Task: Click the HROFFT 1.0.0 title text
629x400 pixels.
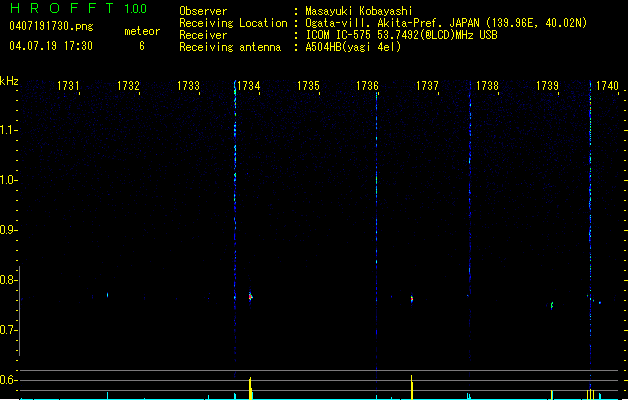Action: (x=78, y=8)
